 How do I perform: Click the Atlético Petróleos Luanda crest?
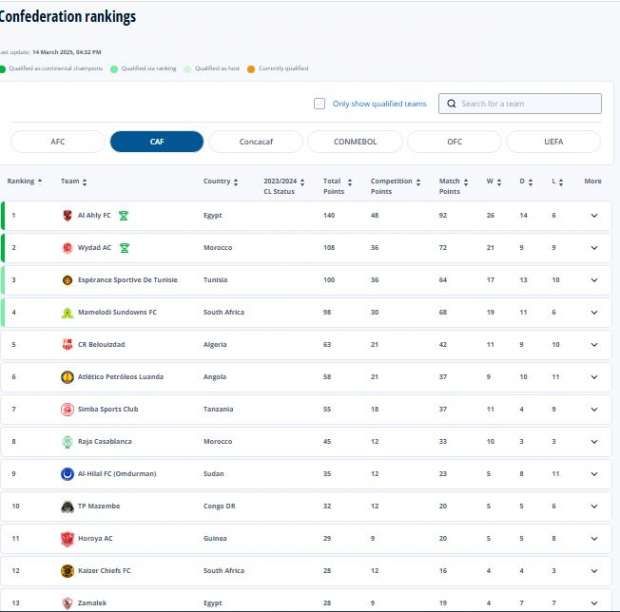click(x=68, y=377)
